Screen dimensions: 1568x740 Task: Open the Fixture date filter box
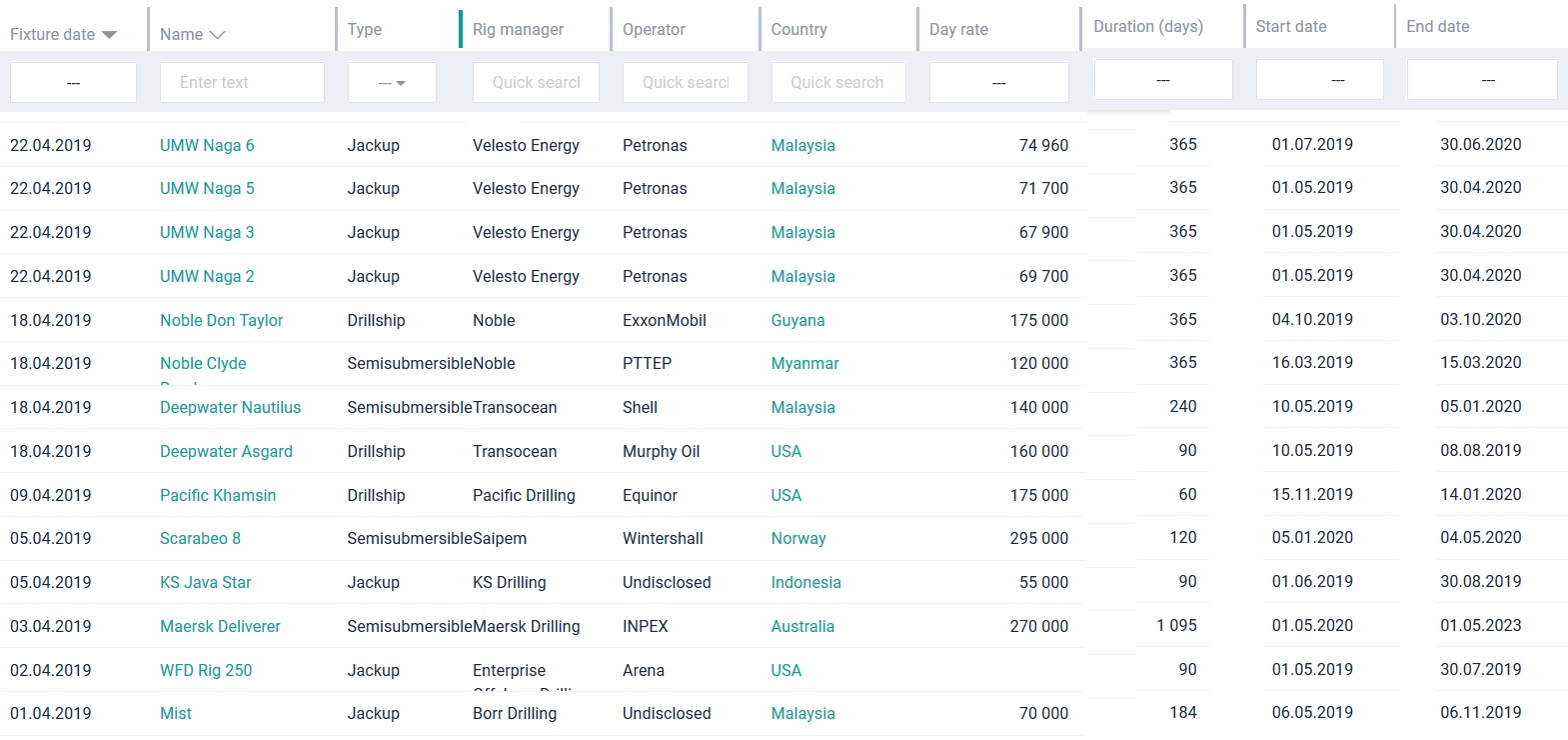tap(73, 83)
